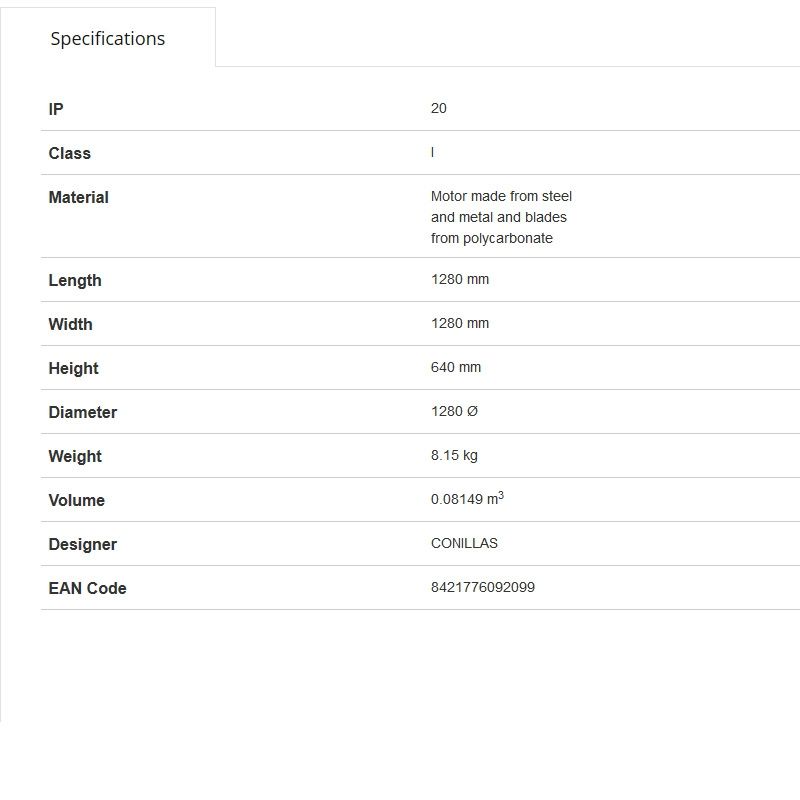Click the Designer row label

[x=82, y=544]
